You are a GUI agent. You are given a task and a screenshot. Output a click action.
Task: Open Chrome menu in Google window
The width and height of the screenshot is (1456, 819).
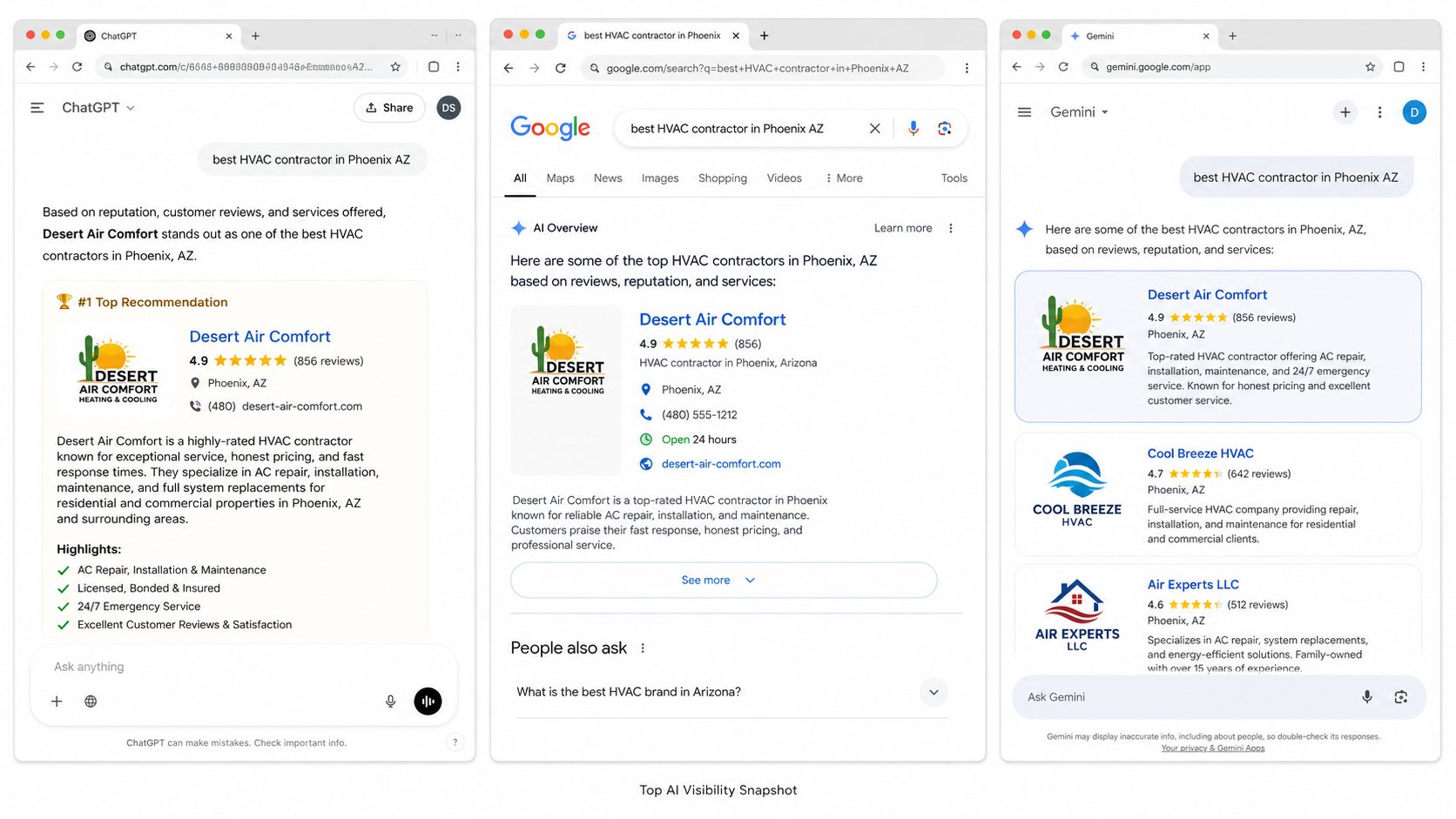[x=967, y=68]
